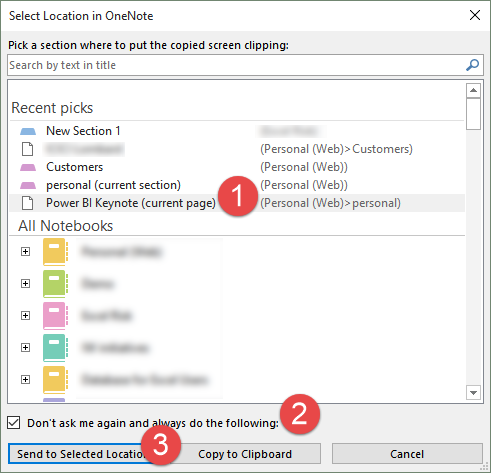Image resolution: width=491 pixels, height=473 pixels.
Task: Click page icon next to Power BI Keynote
Action: click(27, 203)
